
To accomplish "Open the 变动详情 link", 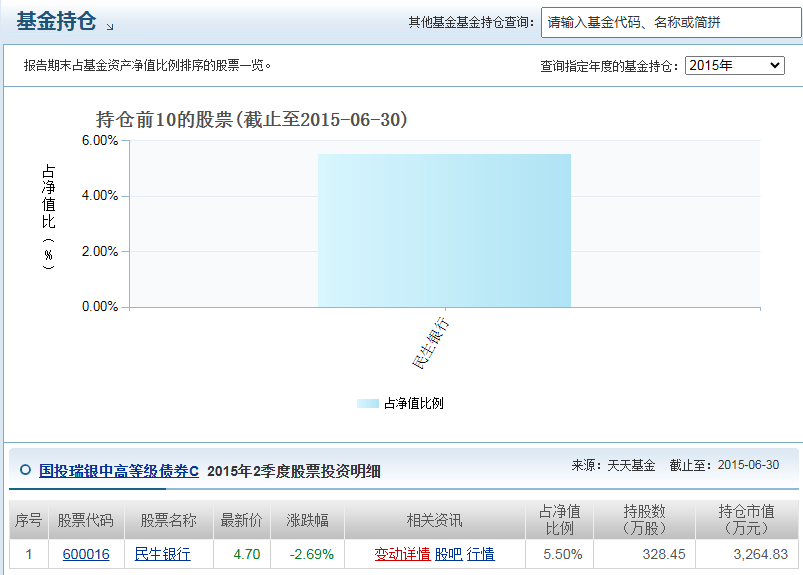I will tap(402, 554).
